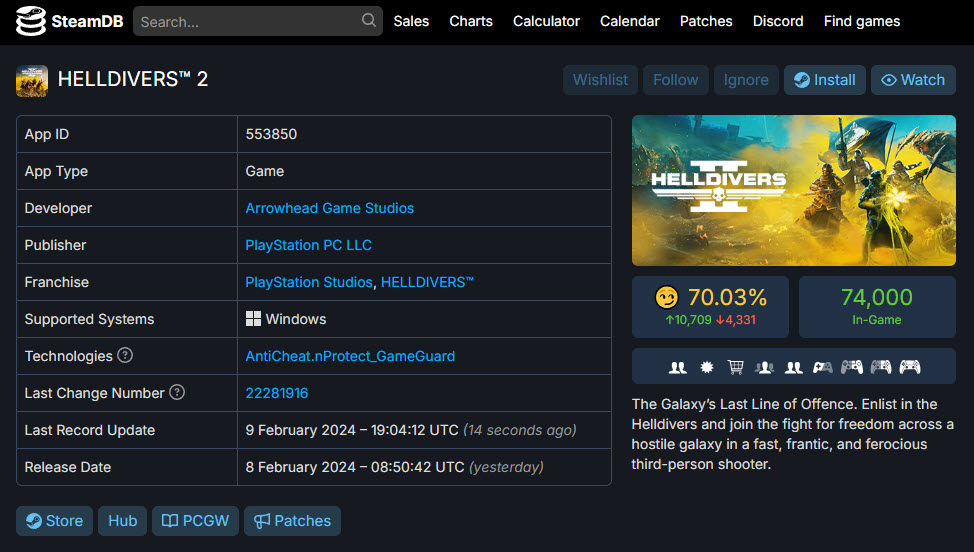
Task: Click the search magnifier icon
Action: click(x=368, y=20)
